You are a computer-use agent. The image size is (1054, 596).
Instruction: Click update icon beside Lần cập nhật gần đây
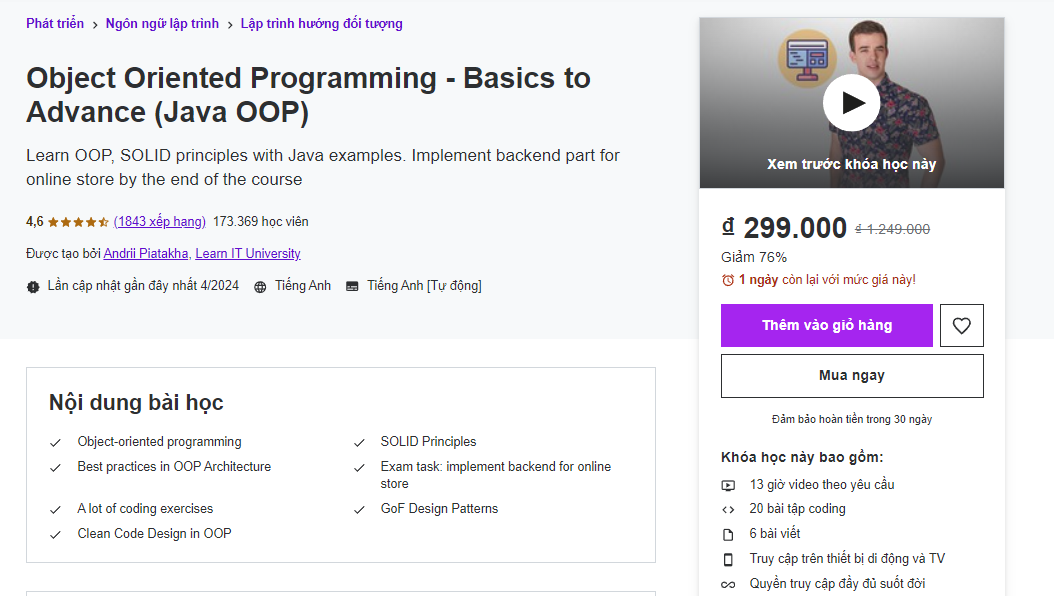pyautogui.click(x=31, y=285)
